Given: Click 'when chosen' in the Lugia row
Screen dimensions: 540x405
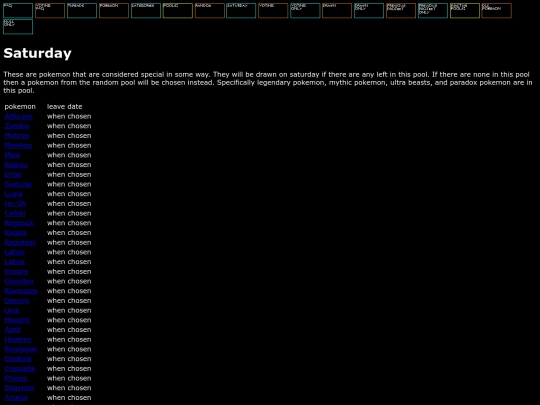Looking at the screenshot, I should click(69, 194).
